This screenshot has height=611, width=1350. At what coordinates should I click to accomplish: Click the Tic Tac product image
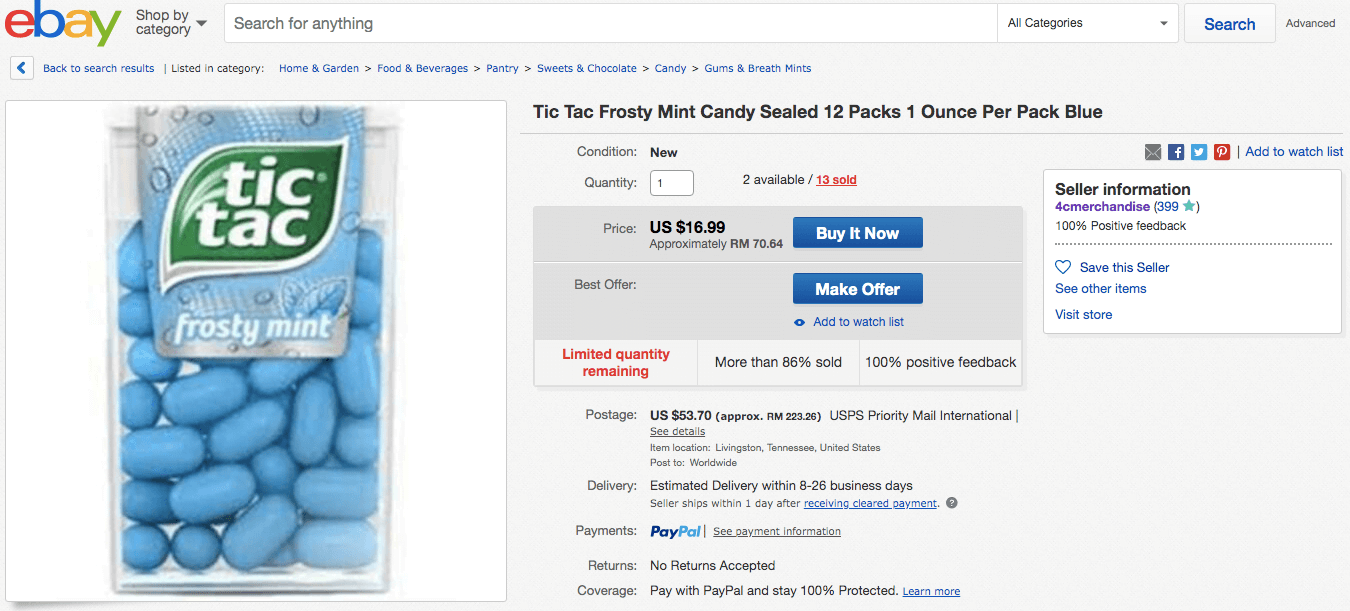coord(256,350)
